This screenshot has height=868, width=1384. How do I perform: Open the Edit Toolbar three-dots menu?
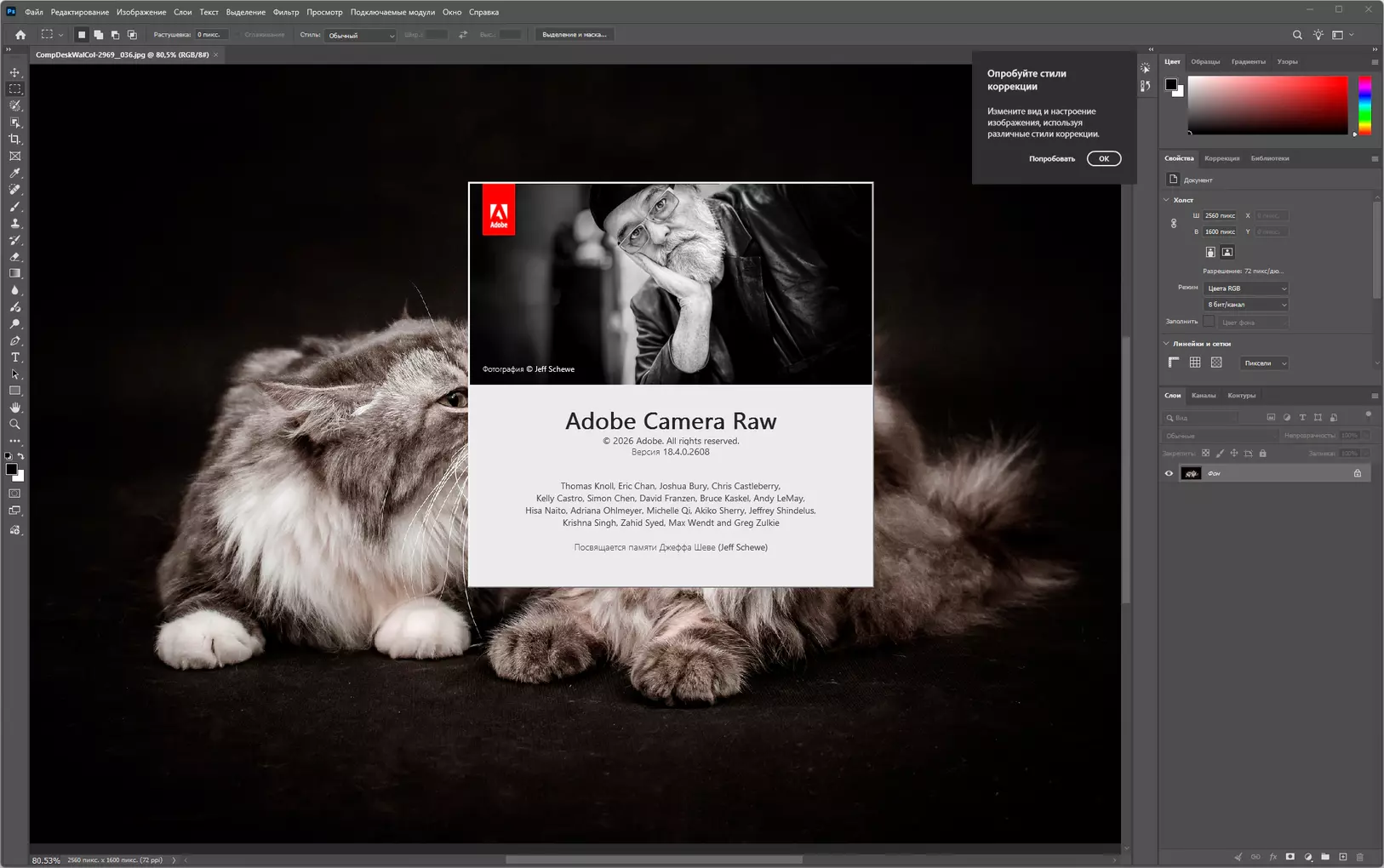click(15, 442)
